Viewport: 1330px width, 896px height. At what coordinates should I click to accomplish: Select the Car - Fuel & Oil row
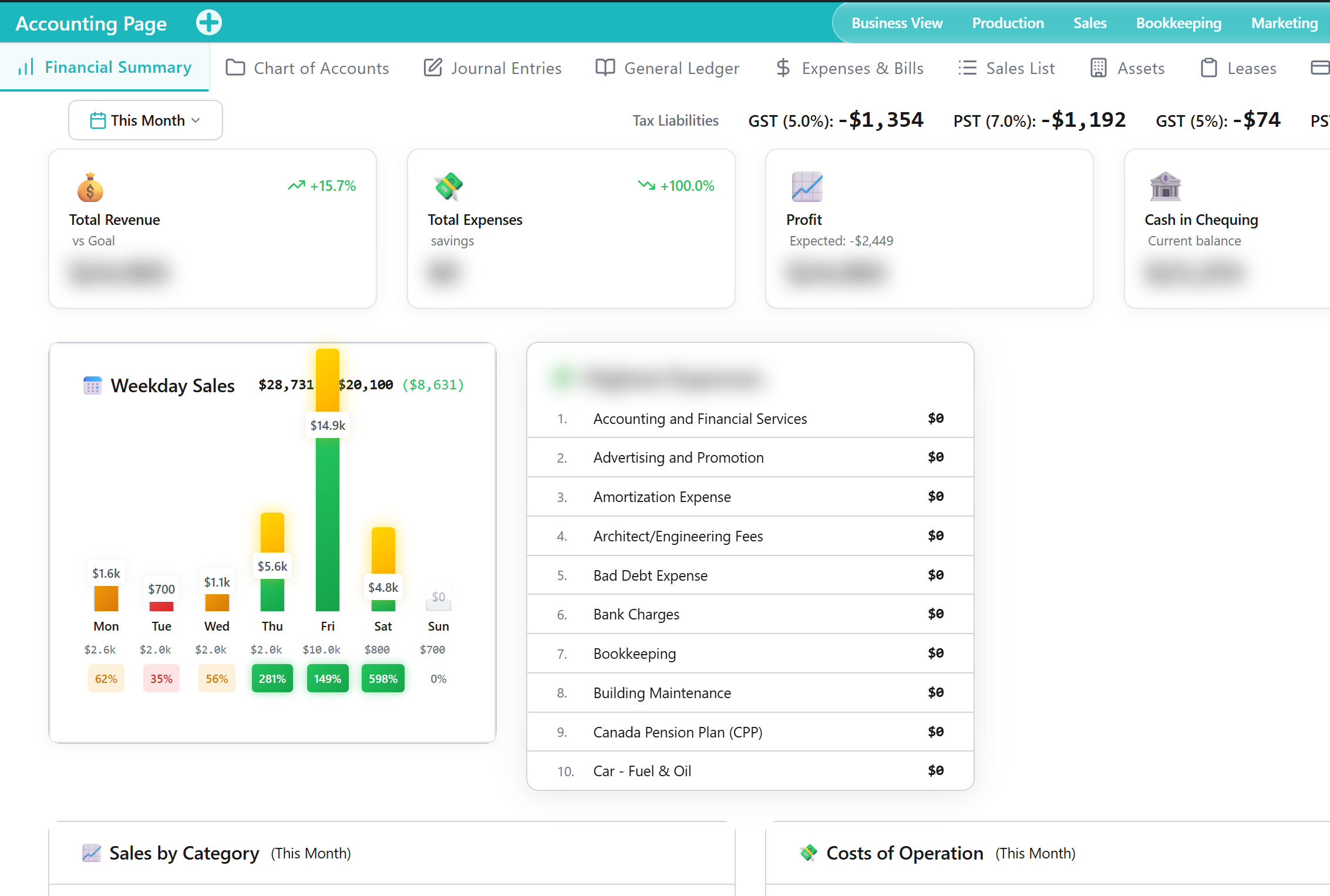[750, 771]
